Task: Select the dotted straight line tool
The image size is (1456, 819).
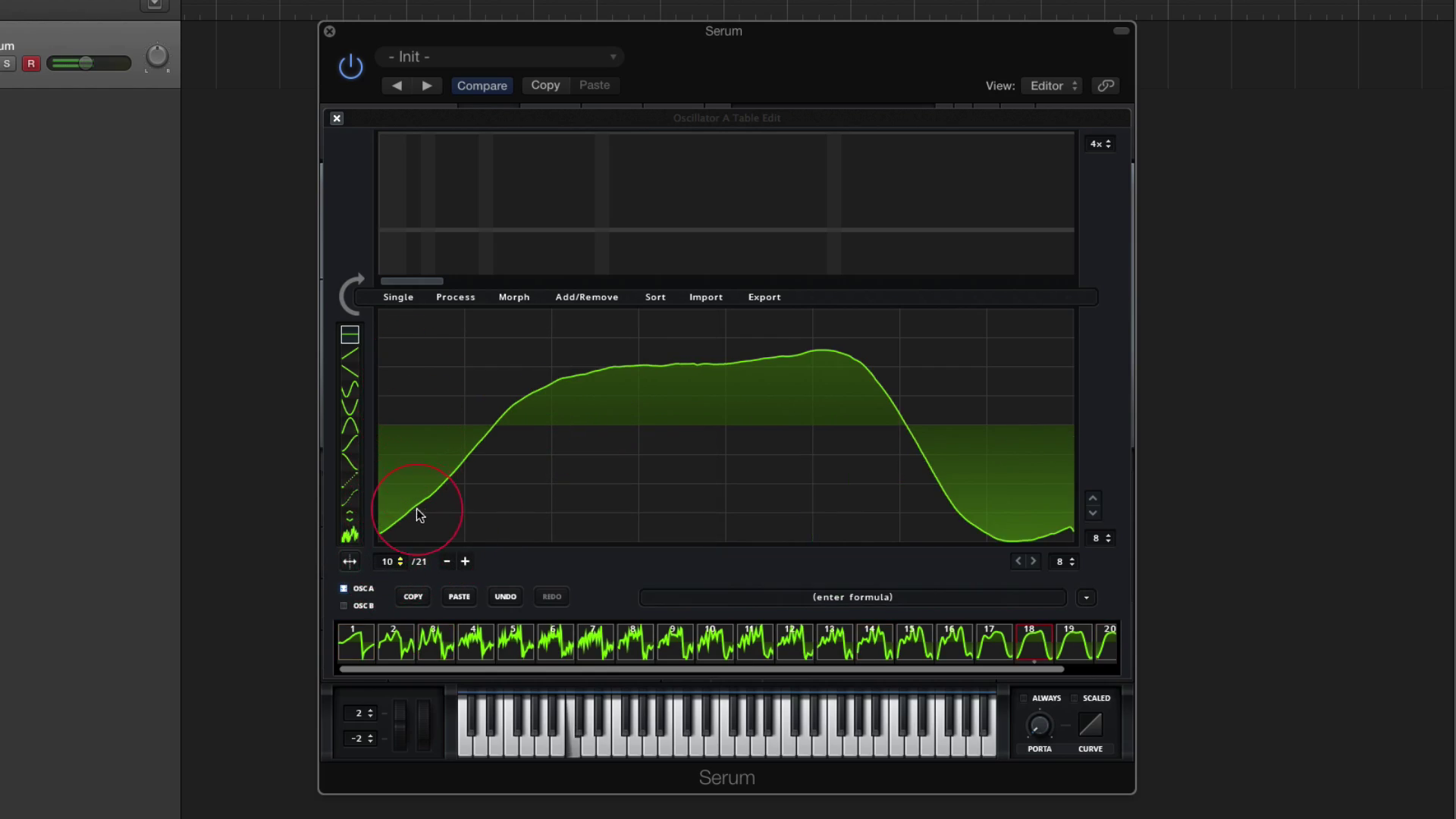Action: tap(350, 481)
